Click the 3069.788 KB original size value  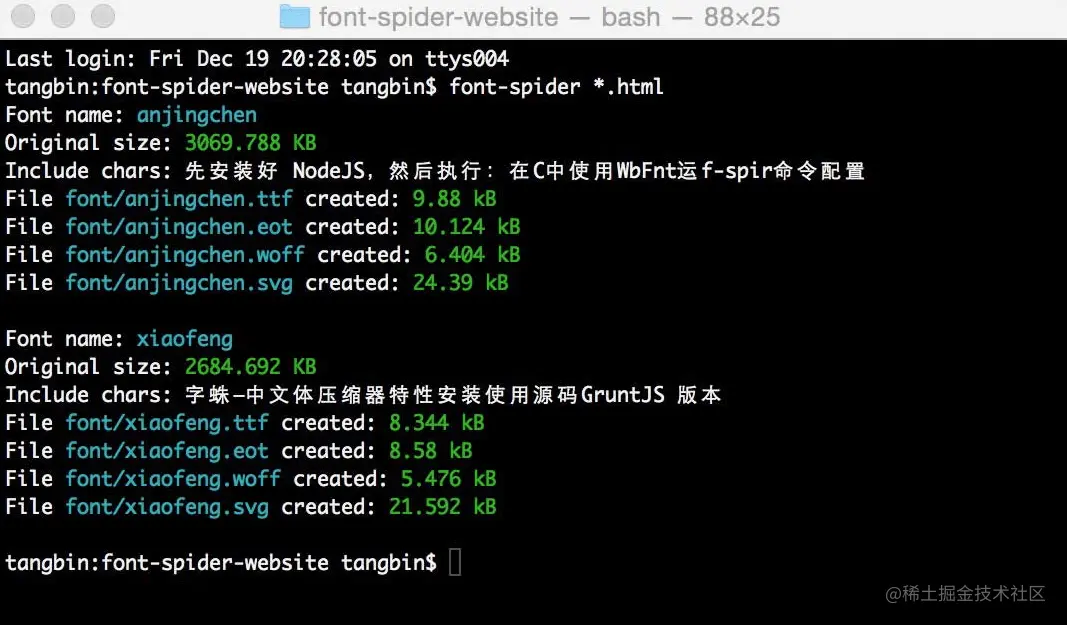(x=250, y=142)
